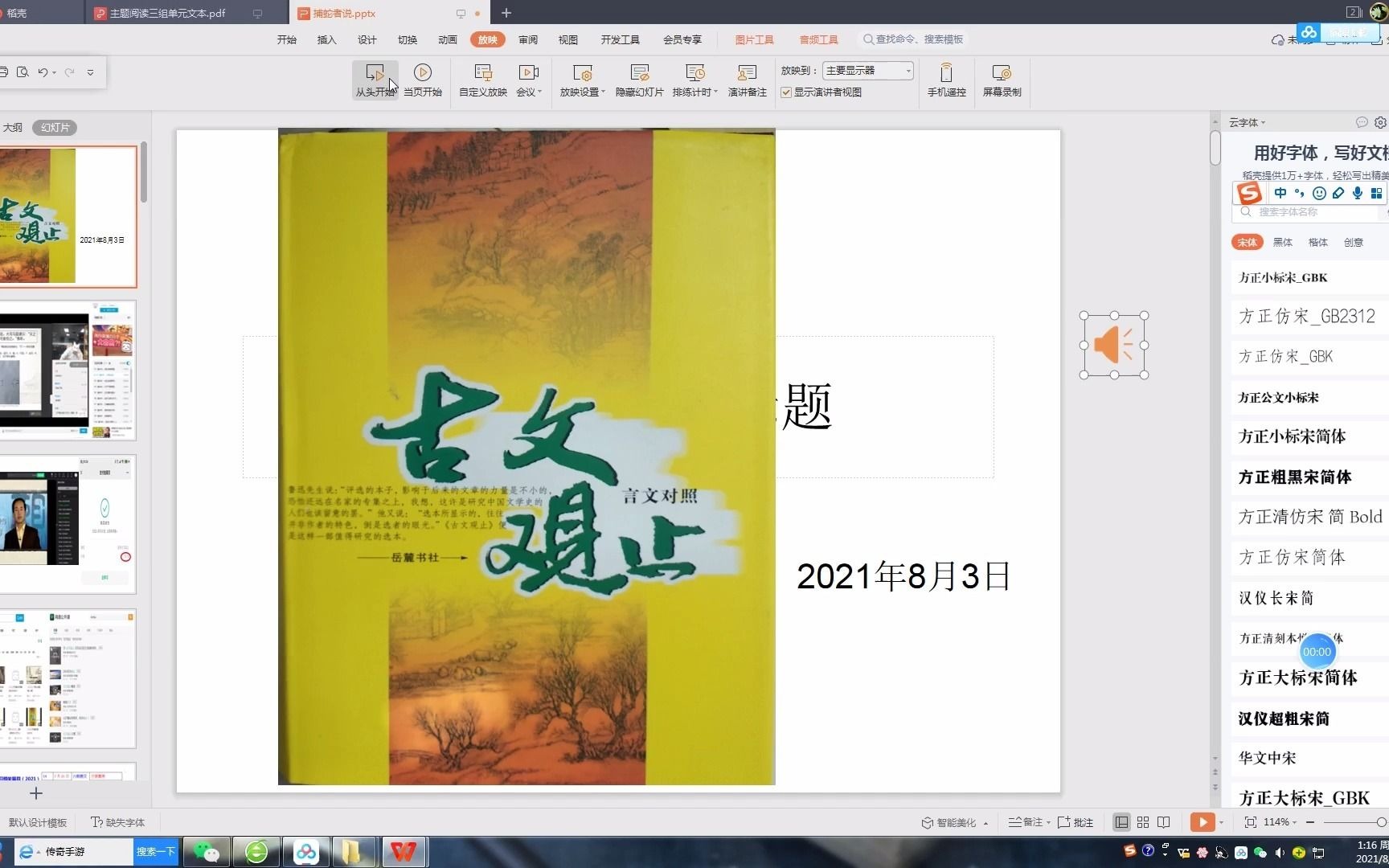
Task: Click orange play slideshow button in status bar
Action: 1203,822
